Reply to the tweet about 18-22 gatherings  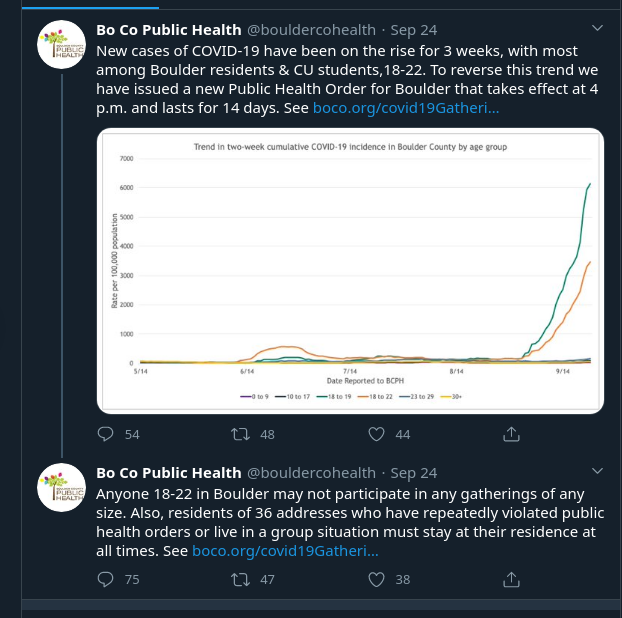[106, 579]
